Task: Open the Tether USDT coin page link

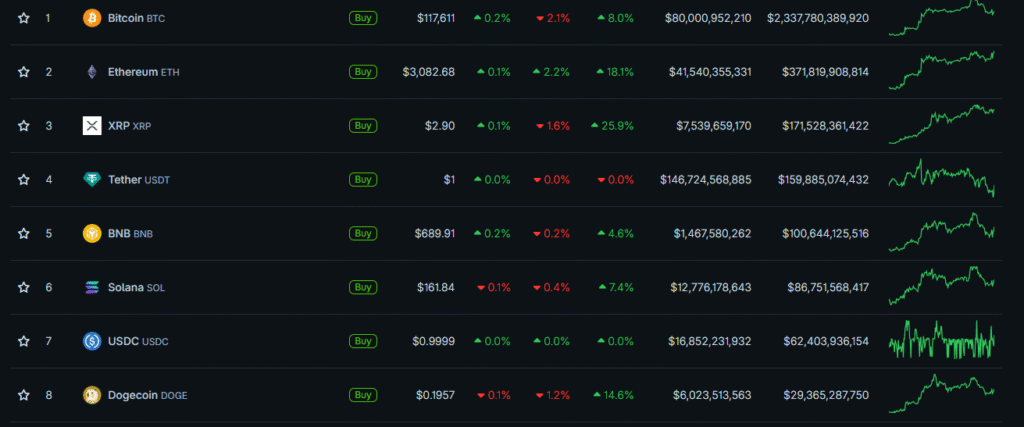Action: (x=138, y=180)
